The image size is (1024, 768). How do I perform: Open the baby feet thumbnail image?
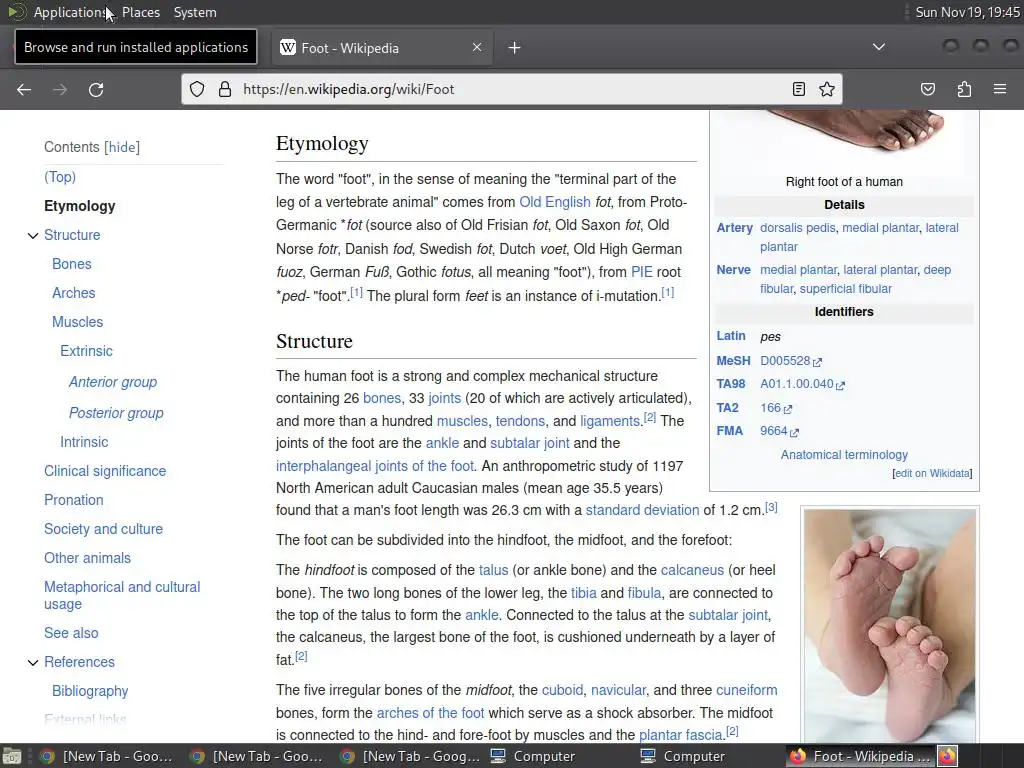889,626
